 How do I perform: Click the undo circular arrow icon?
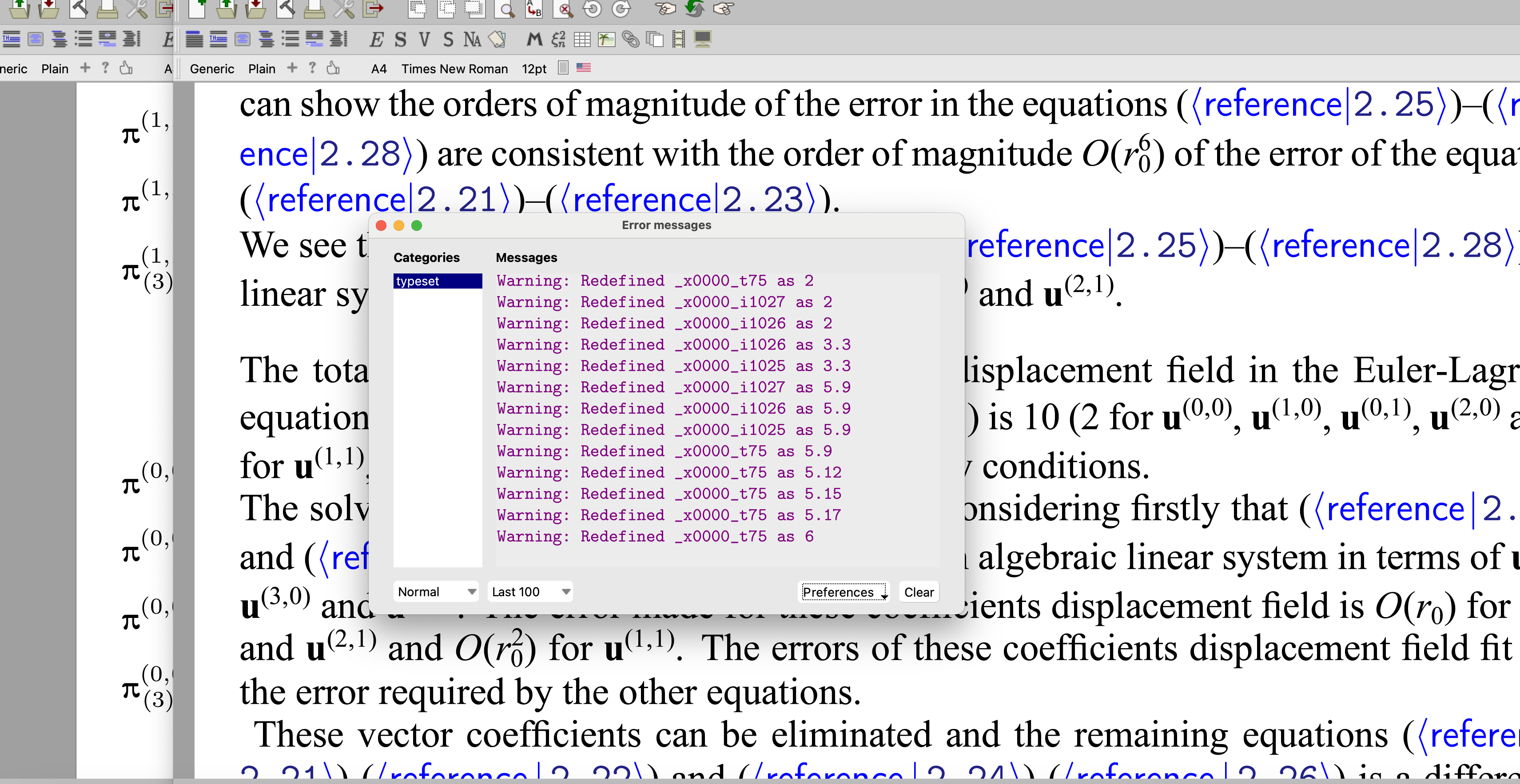pyautogui.click(x=592, y=9)
